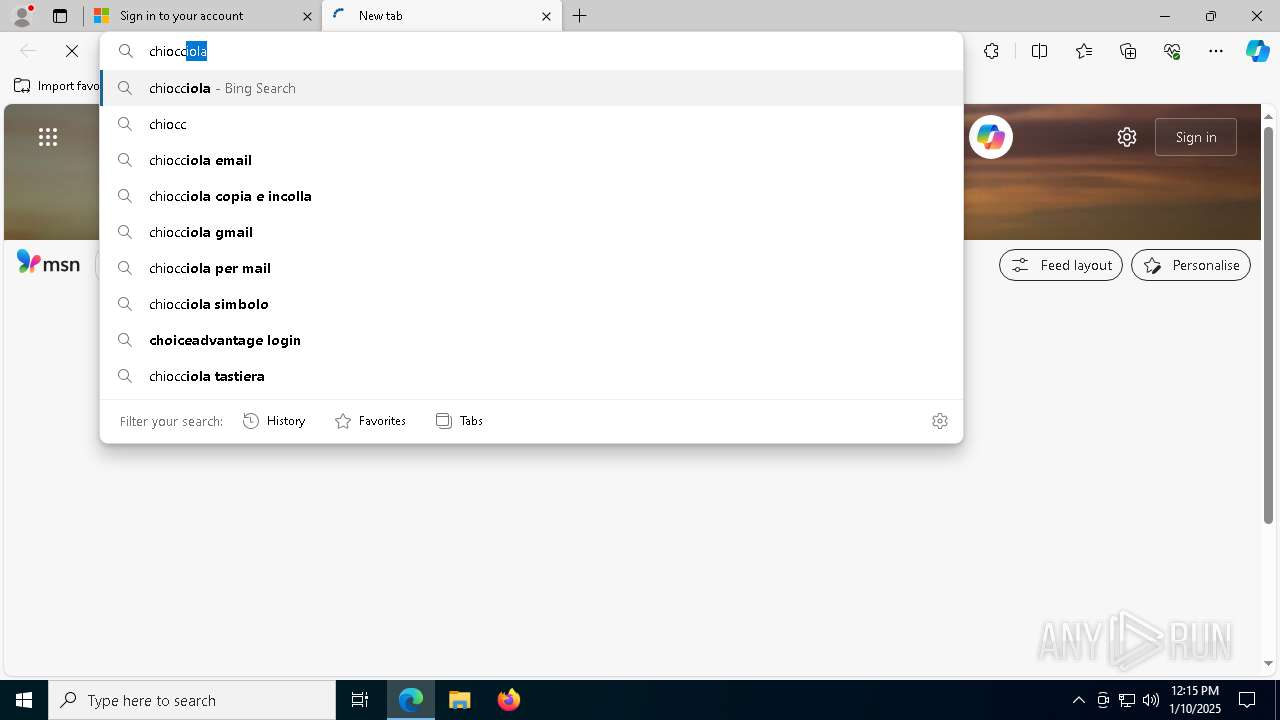
Task: Open the page settings gear icon
Action: tap(1127, 137)
